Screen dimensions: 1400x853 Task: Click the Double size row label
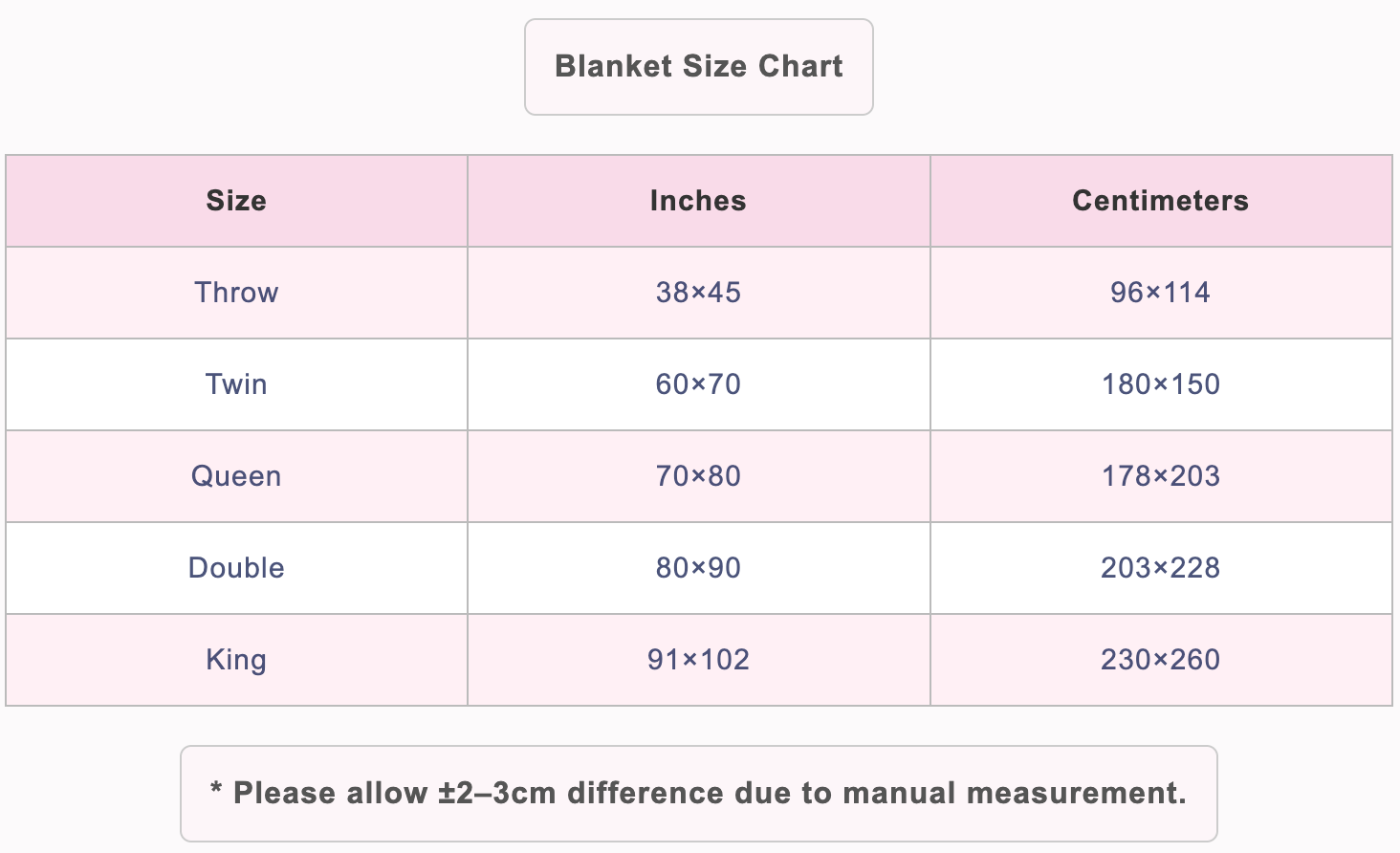(236, 568)
